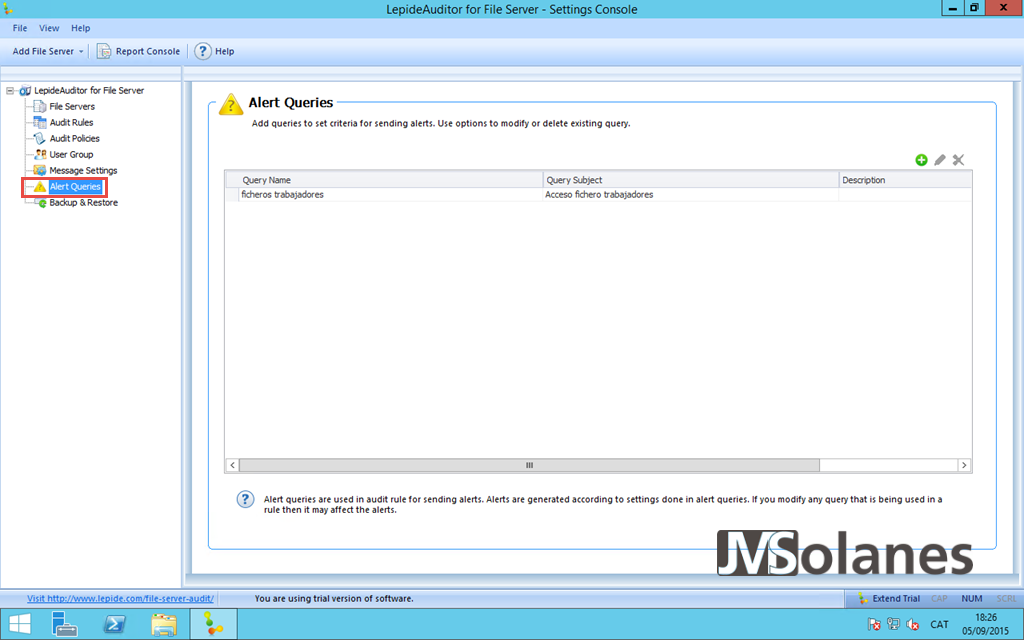Select Audit Rules in the tree
The width and height of the screenshot is (1024, 640).
click(x=71, y=122)
